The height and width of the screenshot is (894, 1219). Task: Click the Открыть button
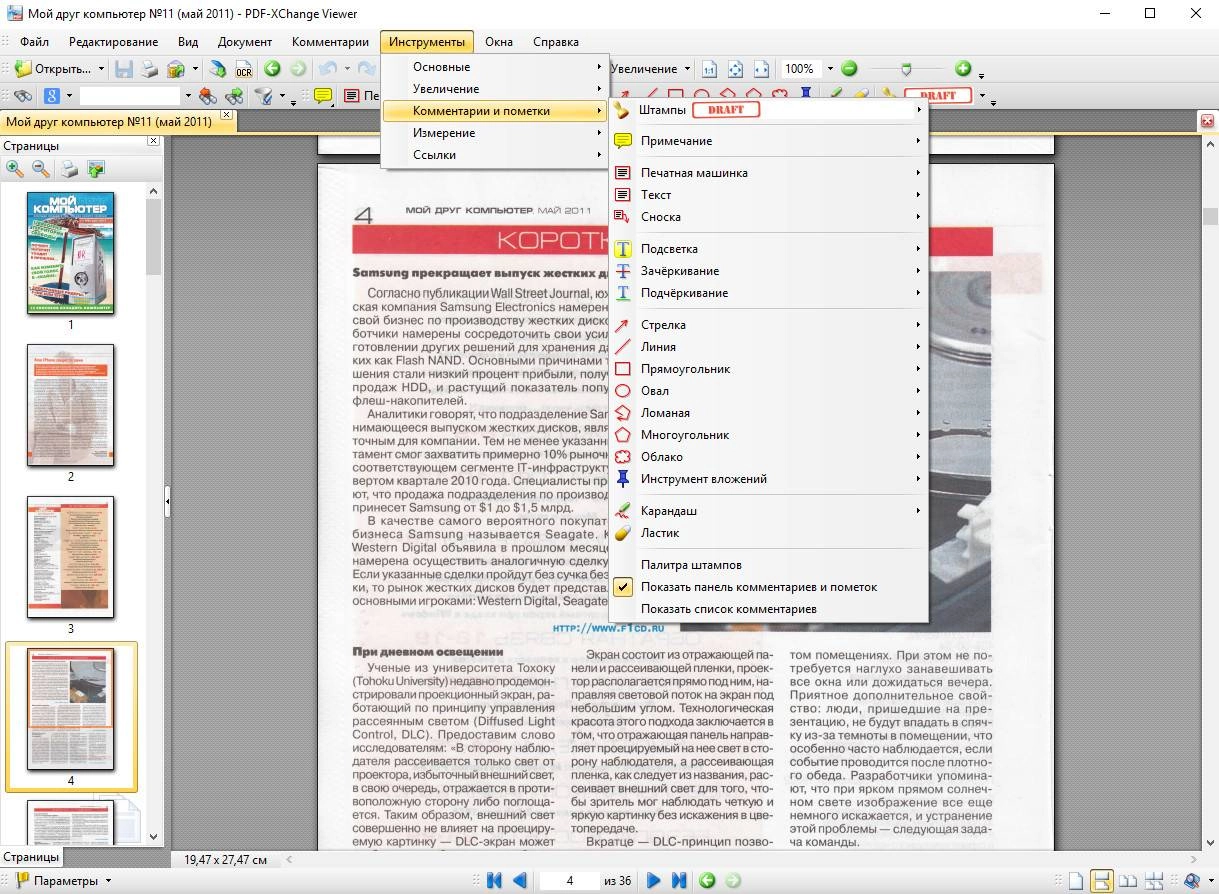53,69
